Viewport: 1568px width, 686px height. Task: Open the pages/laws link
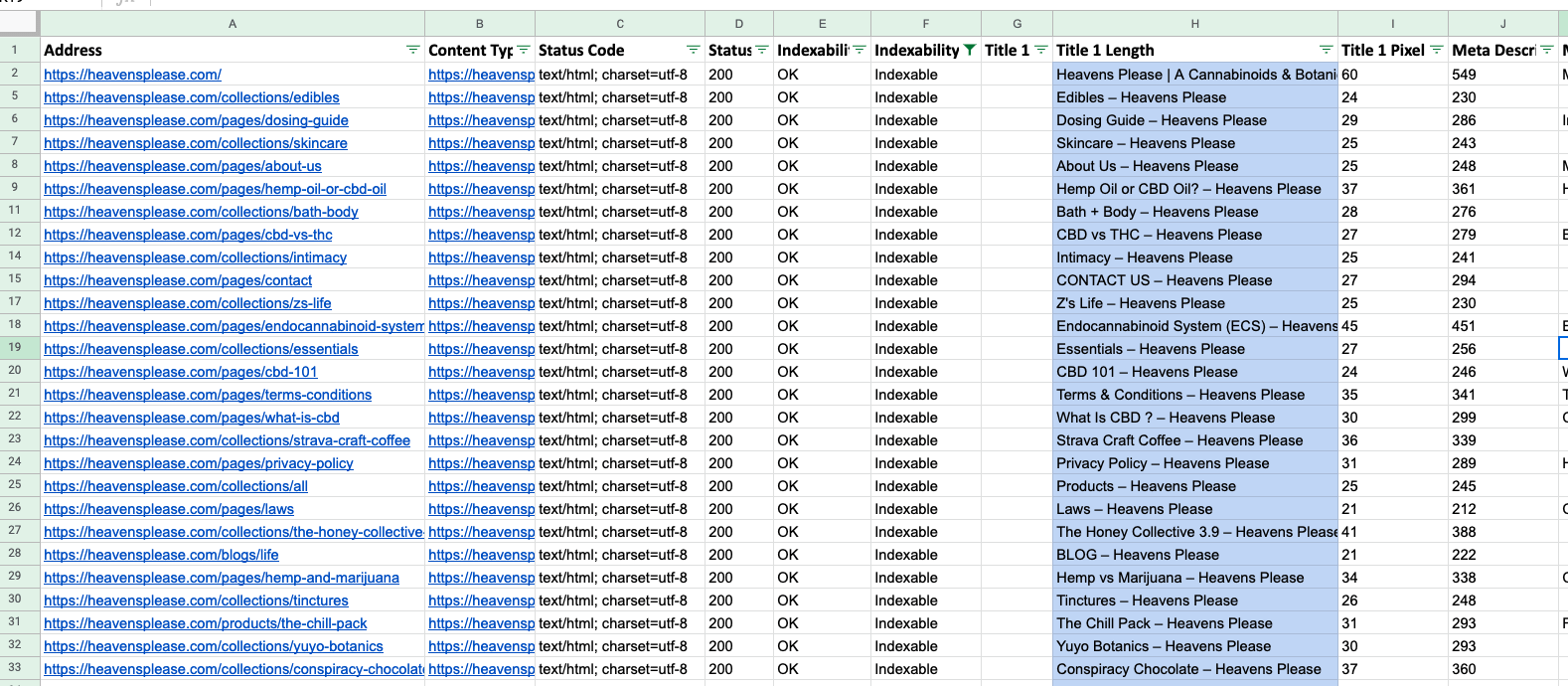coord(169,509)
